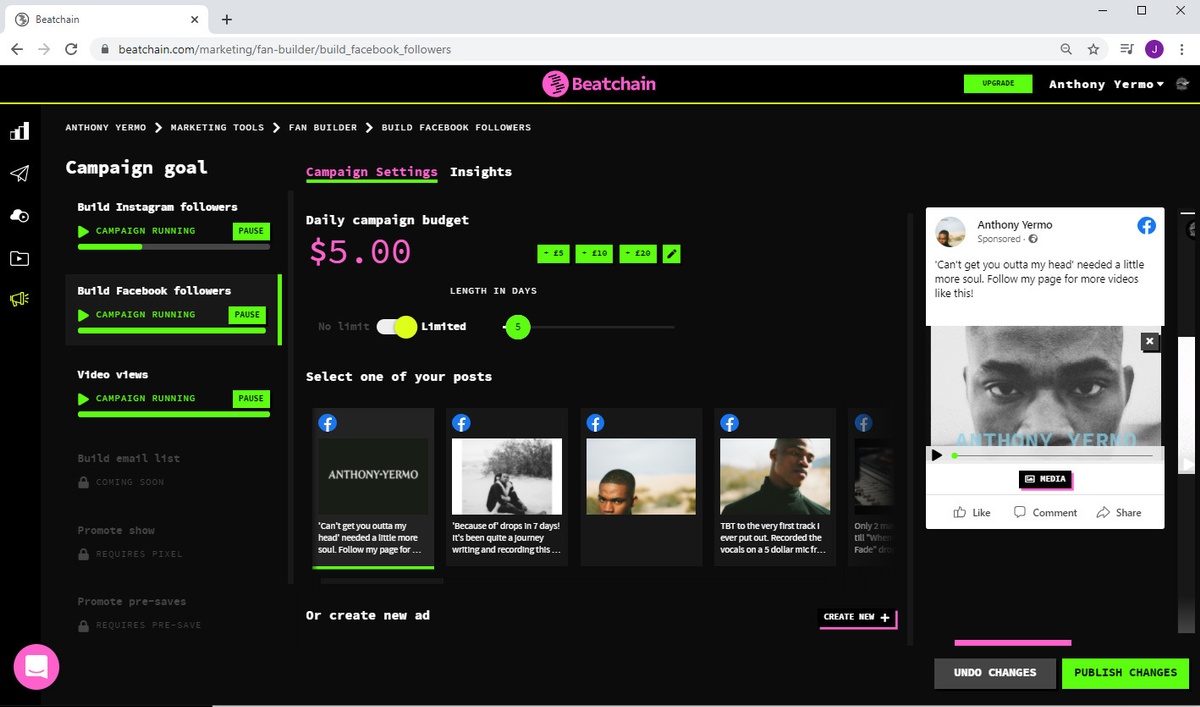Click the browser address bar URL
This screenshot has width=1200, height=707.
[x=284, y=49]
